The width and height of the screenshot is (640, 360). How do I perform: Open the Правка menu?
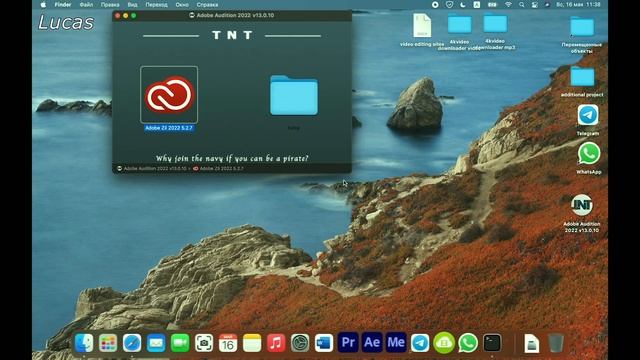click(x=110, y=5)
